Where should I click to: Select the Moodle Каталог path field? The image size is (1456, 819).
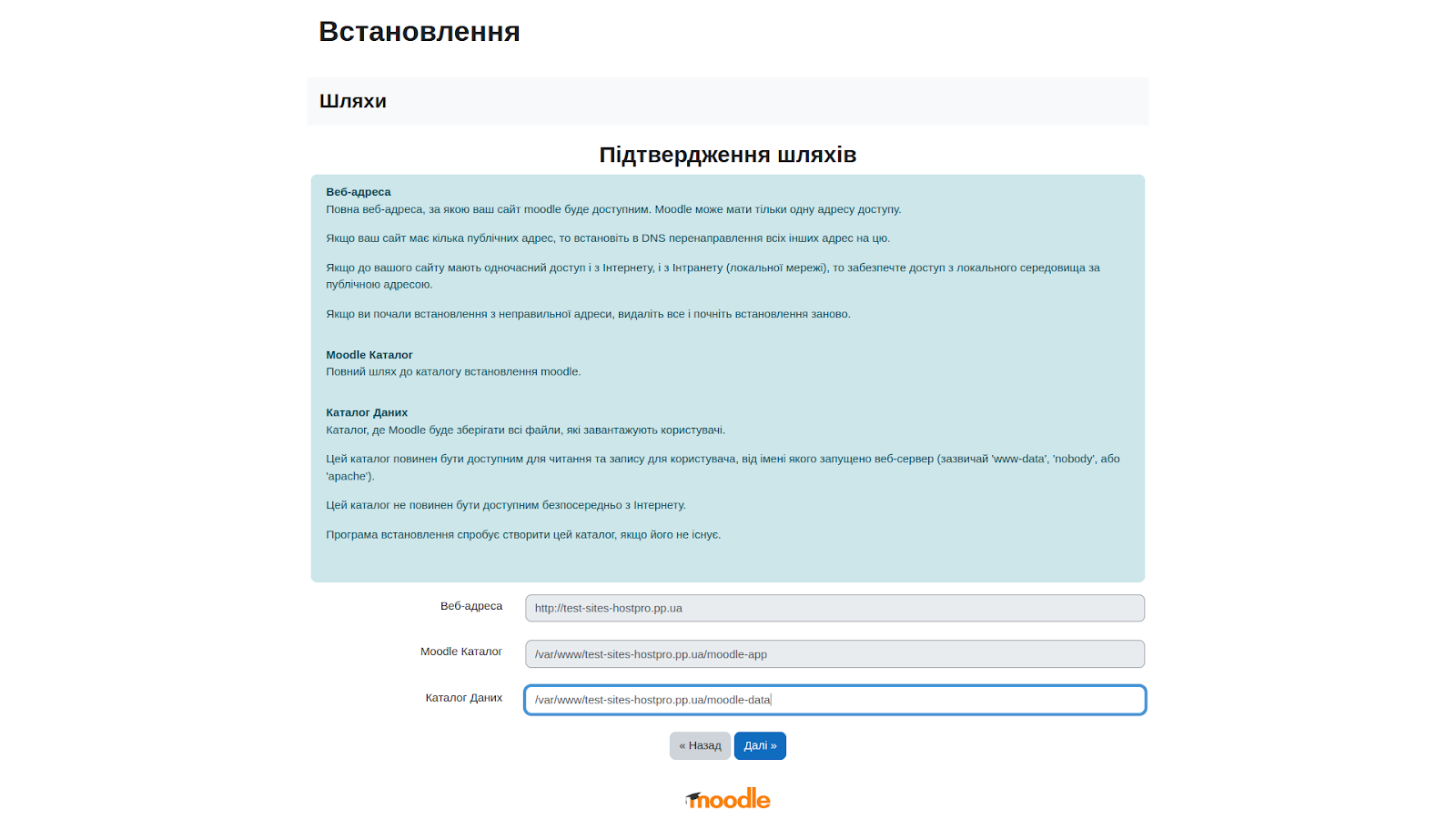point(834,654)
